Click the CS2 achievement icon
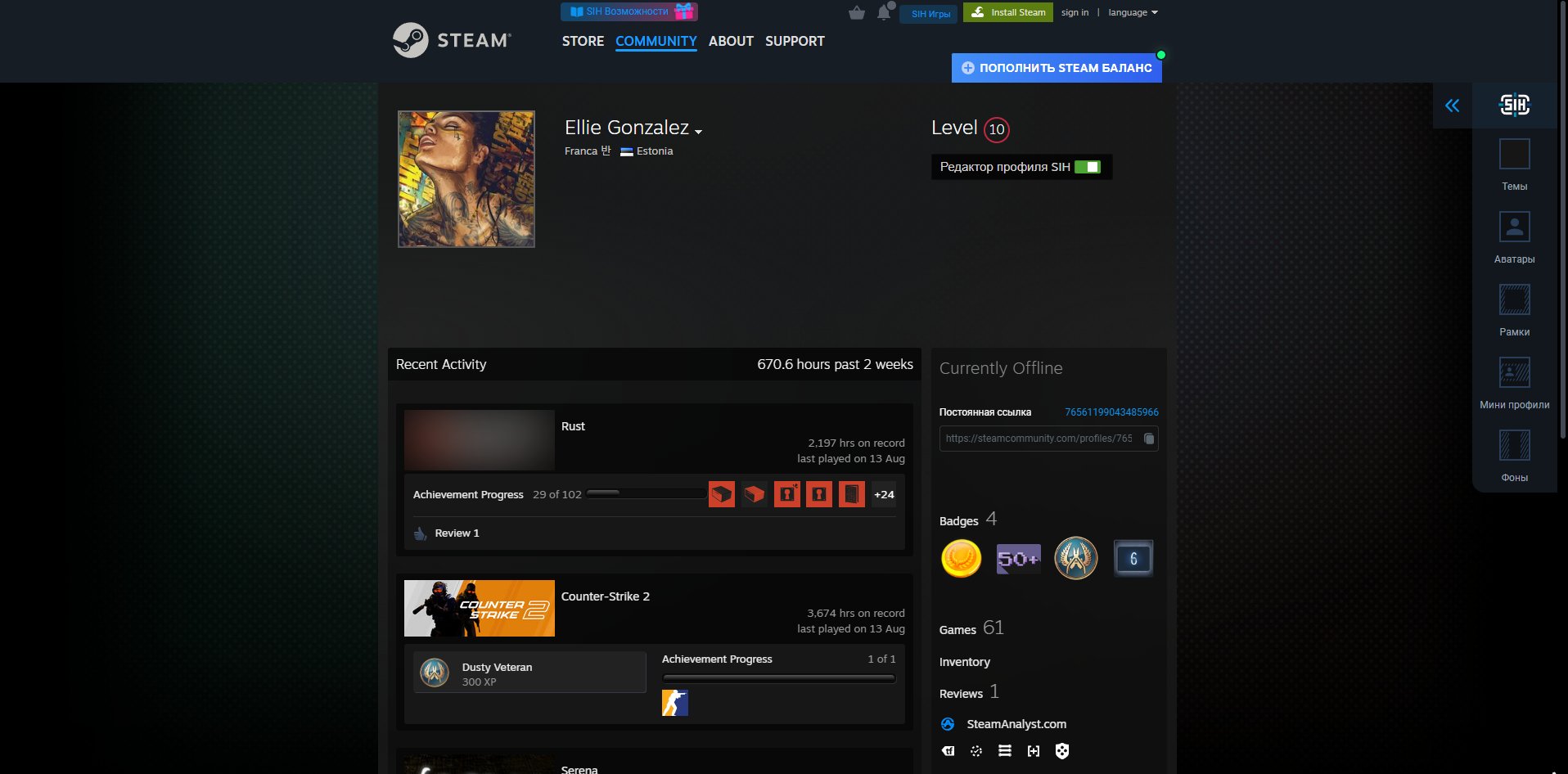 [675, 703]
